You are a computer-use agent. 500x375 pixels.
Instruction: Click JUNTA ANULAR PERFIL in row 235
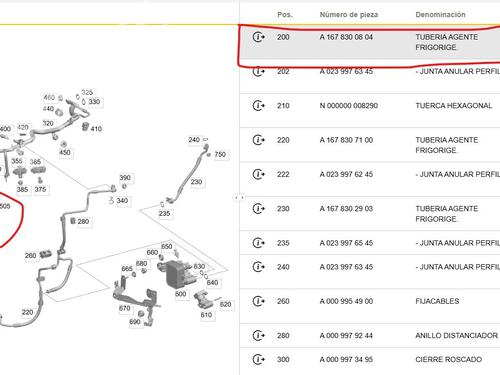459,243
